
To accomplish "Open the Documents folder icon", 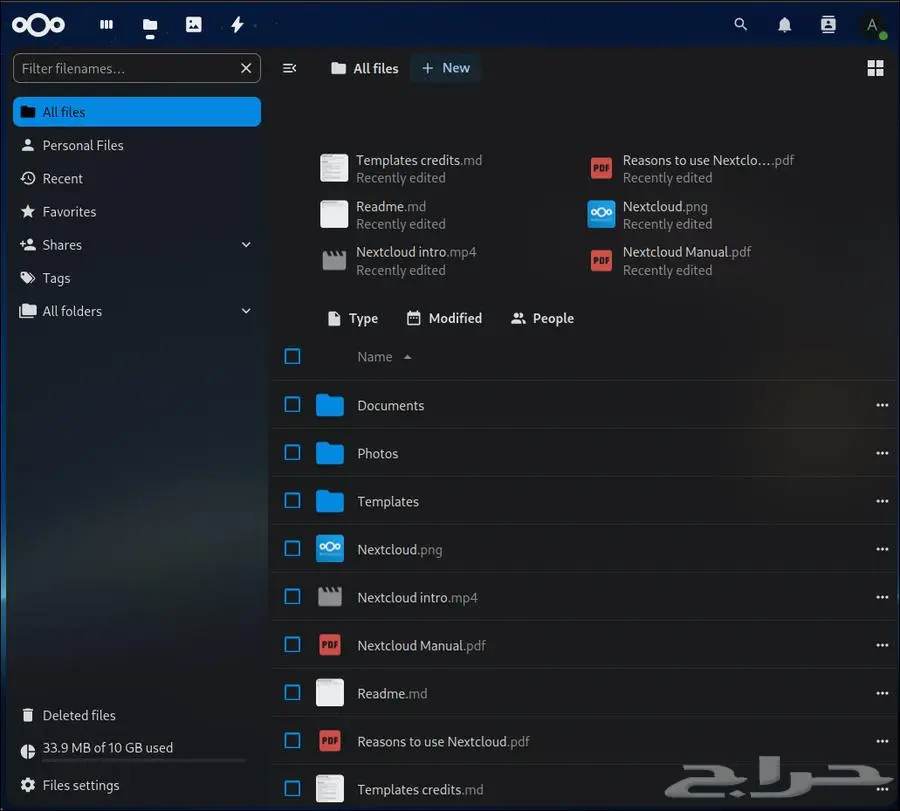I will (330, 405).
